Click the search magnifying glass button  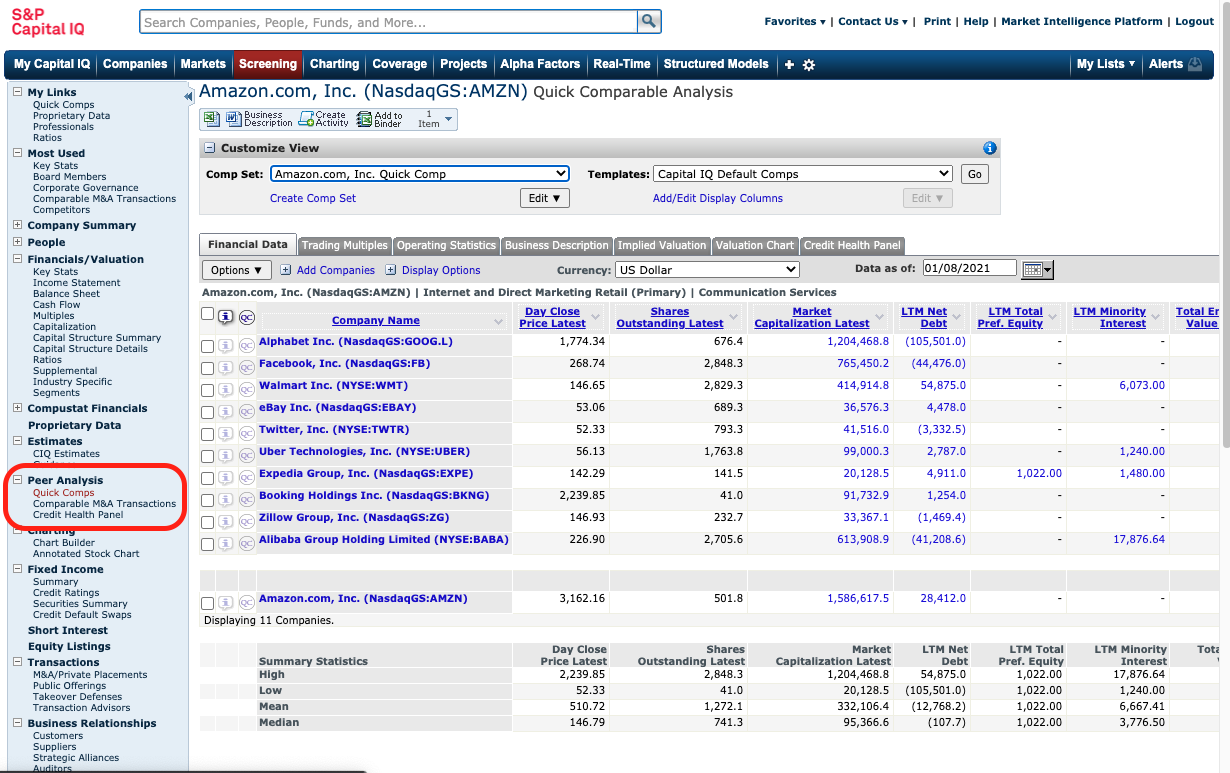point(650,22)
